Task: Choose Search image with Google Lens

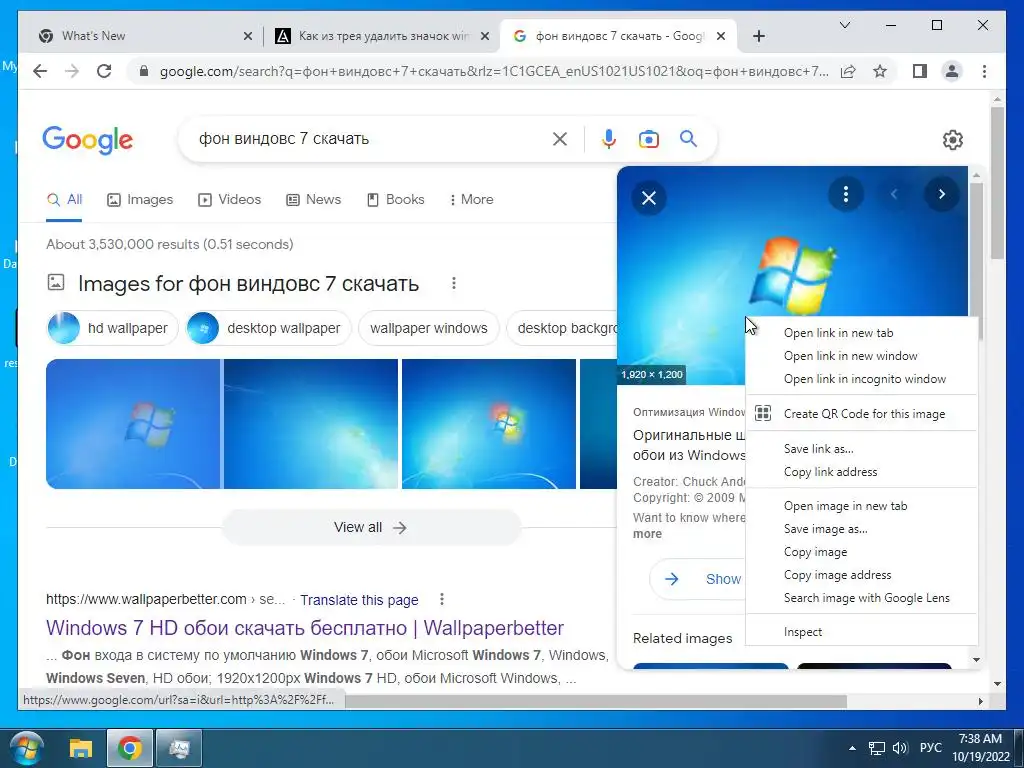Action: (861, 598)
